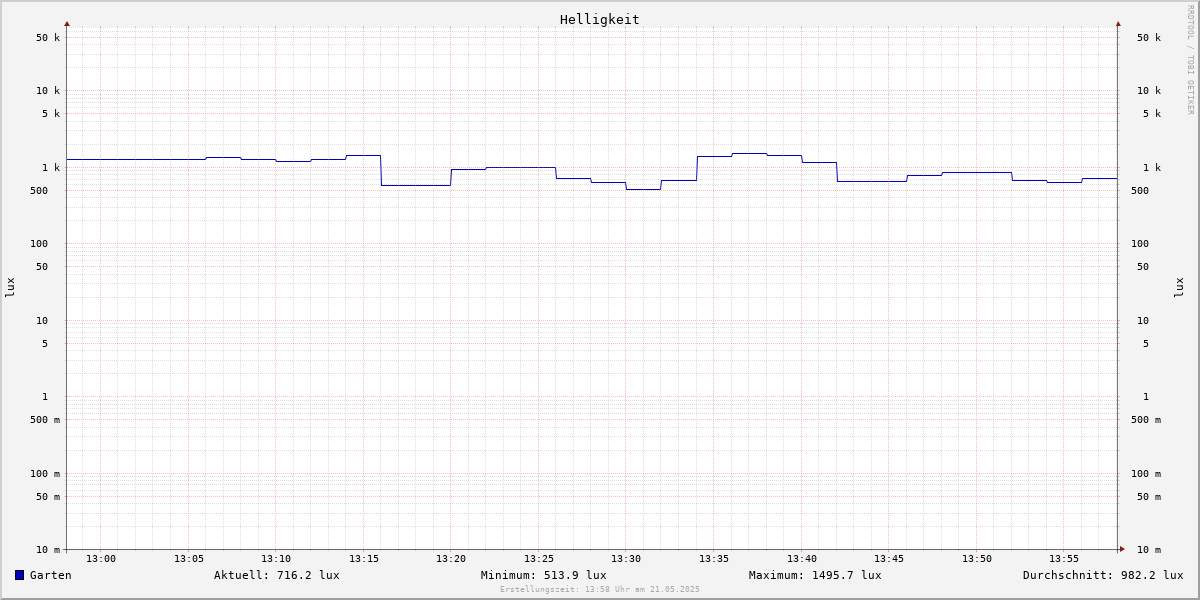Screen dimensions: 1200x600
Task: Click the 100 m label on left axis
Action: (45, 474)
